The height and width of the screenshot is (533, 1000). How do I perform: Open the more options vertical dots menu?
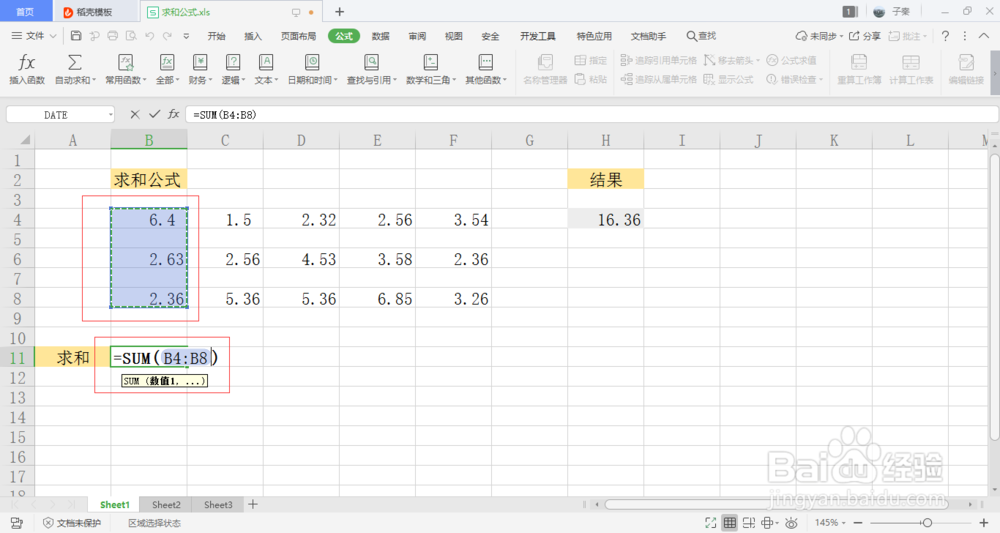coord(964,36)
